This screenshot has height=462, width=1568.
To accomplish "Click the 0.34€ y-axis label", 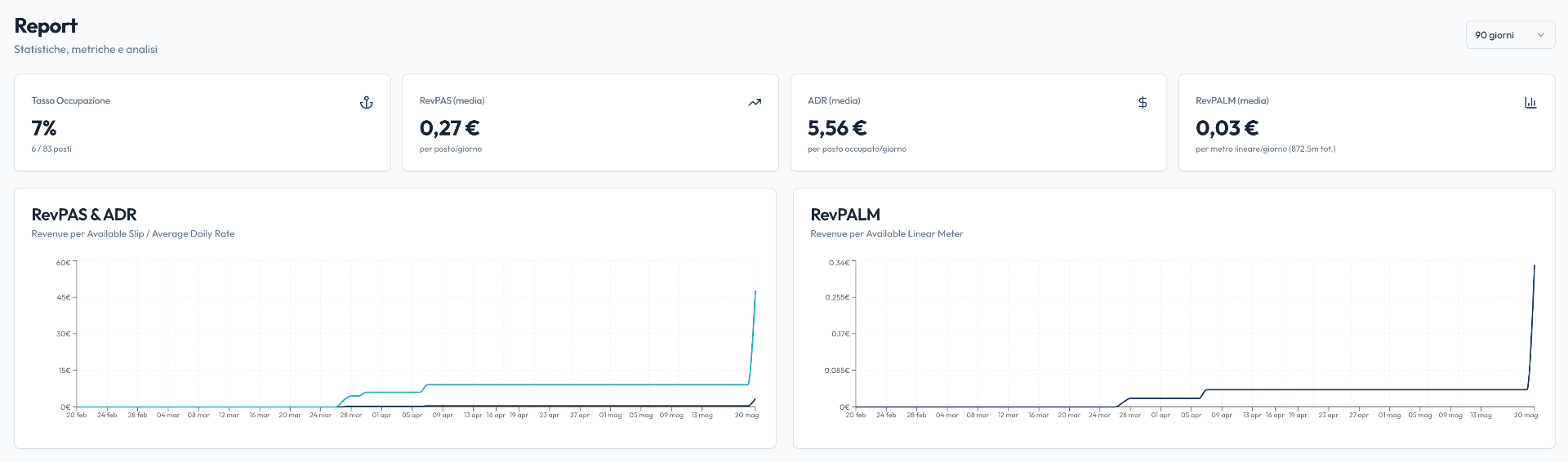I will tap(839, 263).
